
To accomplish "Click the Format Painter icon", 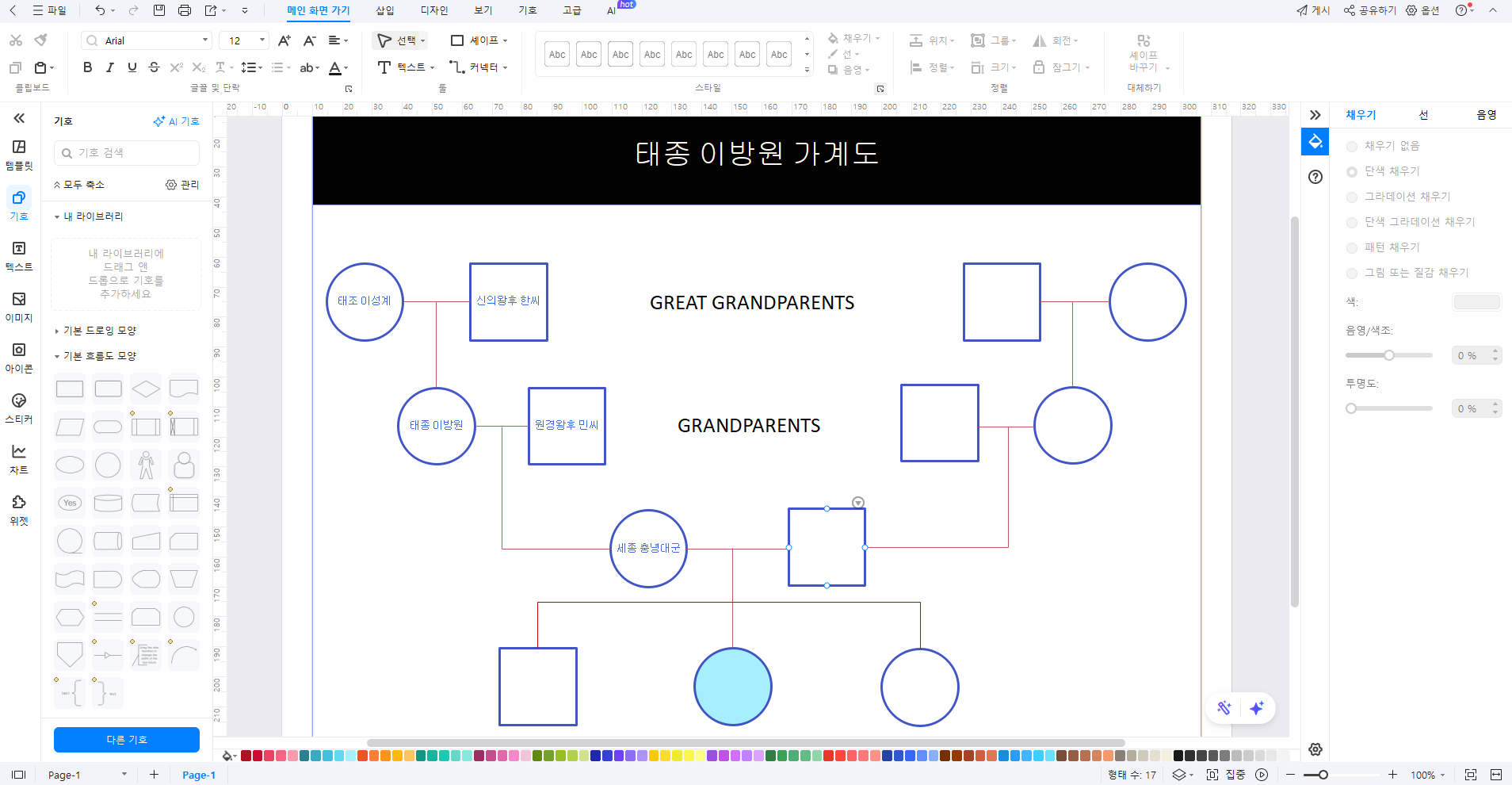I will click(x=41, y=40).
